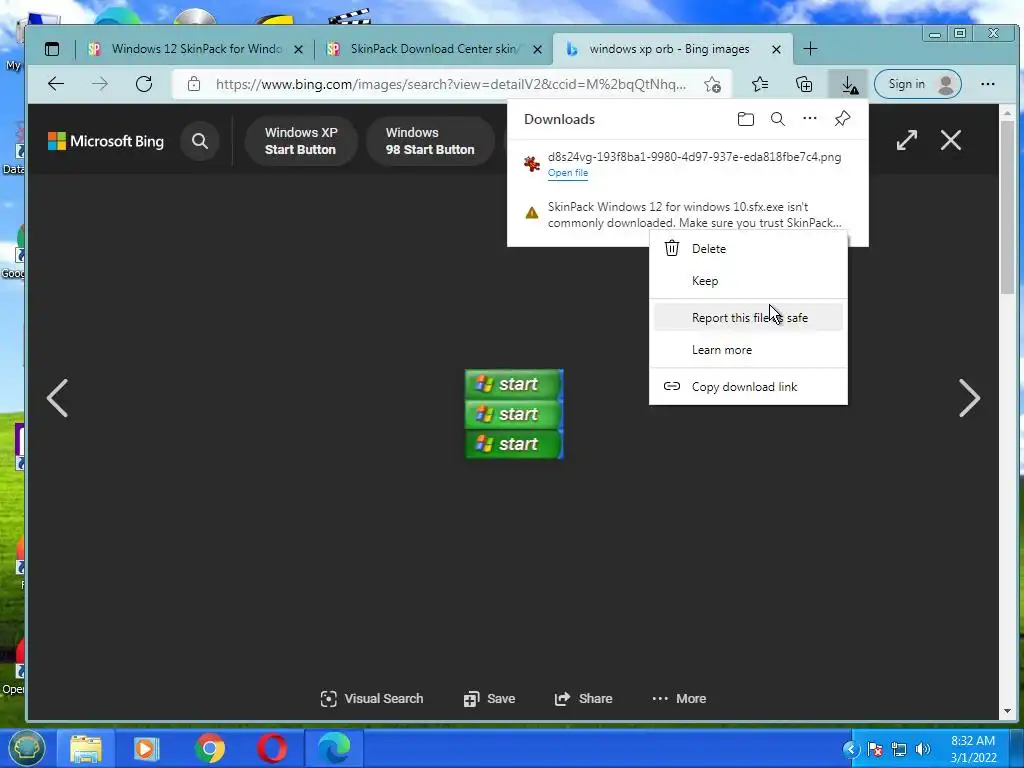Screen dimensions: 1024x768
Task: Click the start button image thumbnail
Action: [x=514, y=414]
